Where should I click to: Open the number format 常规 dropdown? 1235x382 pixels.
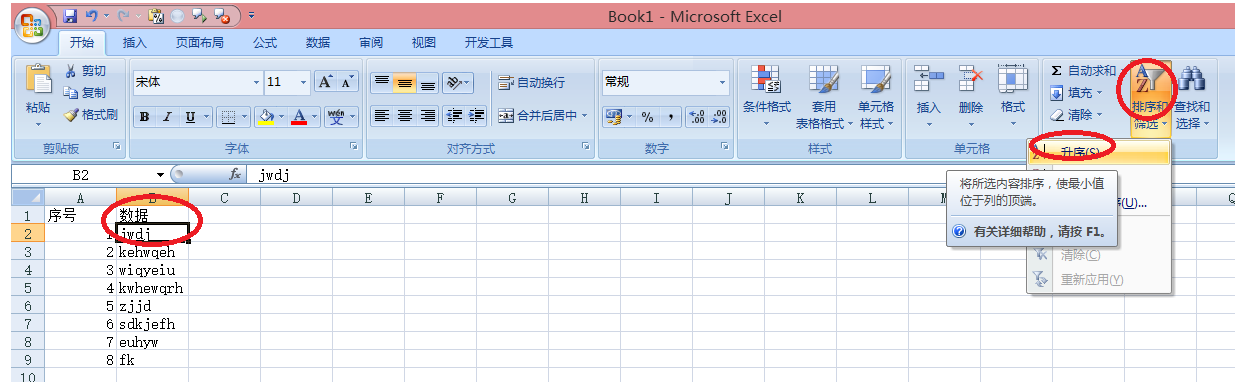pos(722,82)
